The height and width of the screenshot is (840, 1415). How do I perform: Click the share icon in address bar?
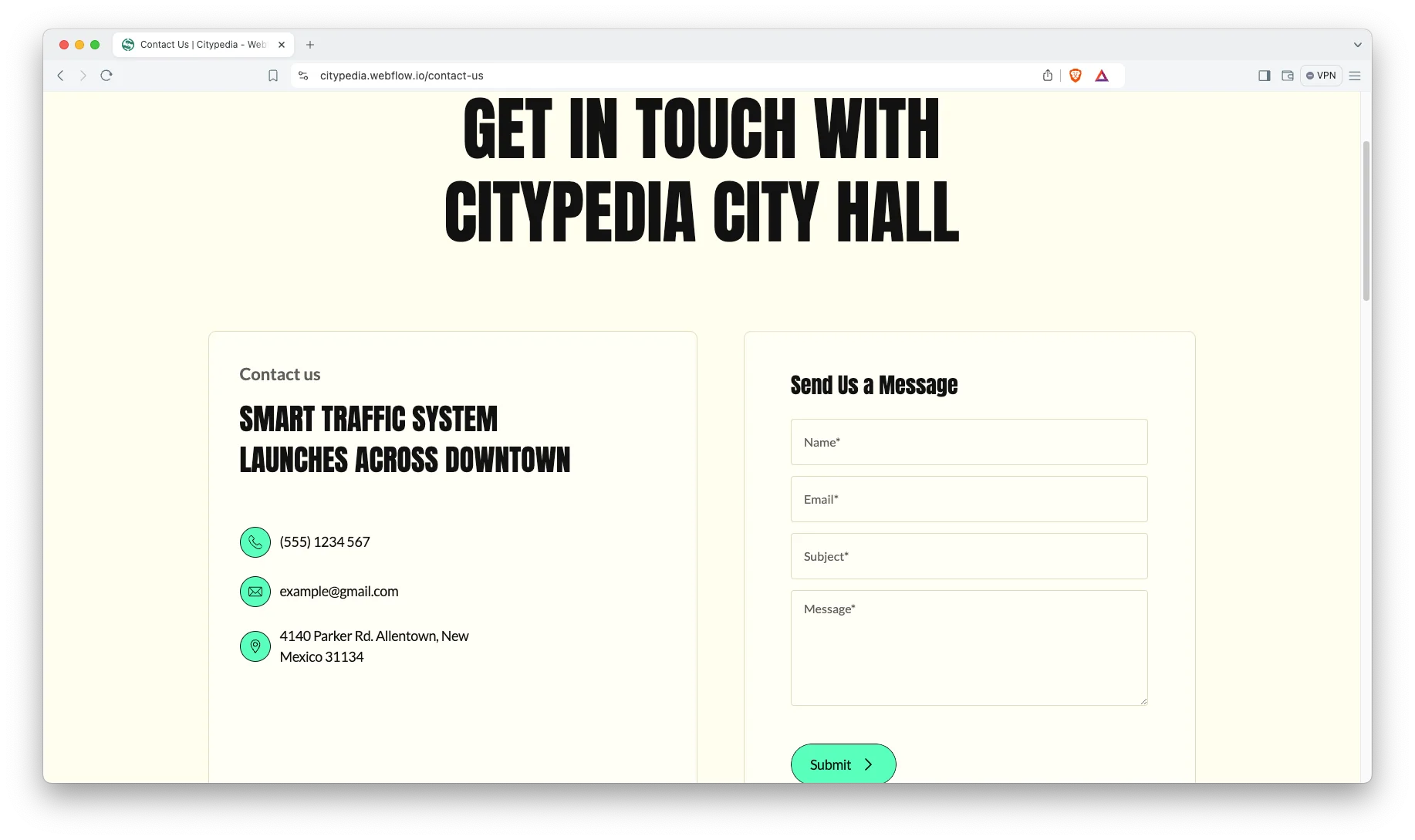click(x=1048, y=76)
